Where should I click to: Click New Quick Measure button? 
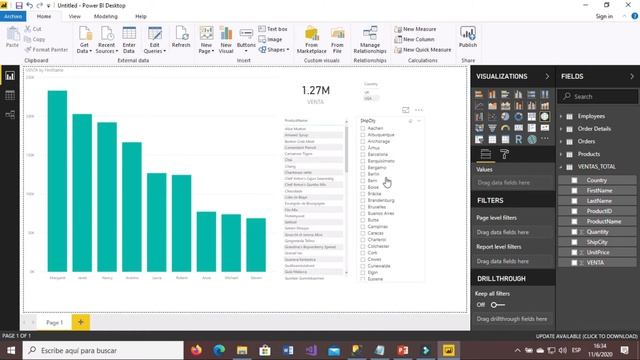[x=423, y=50]
